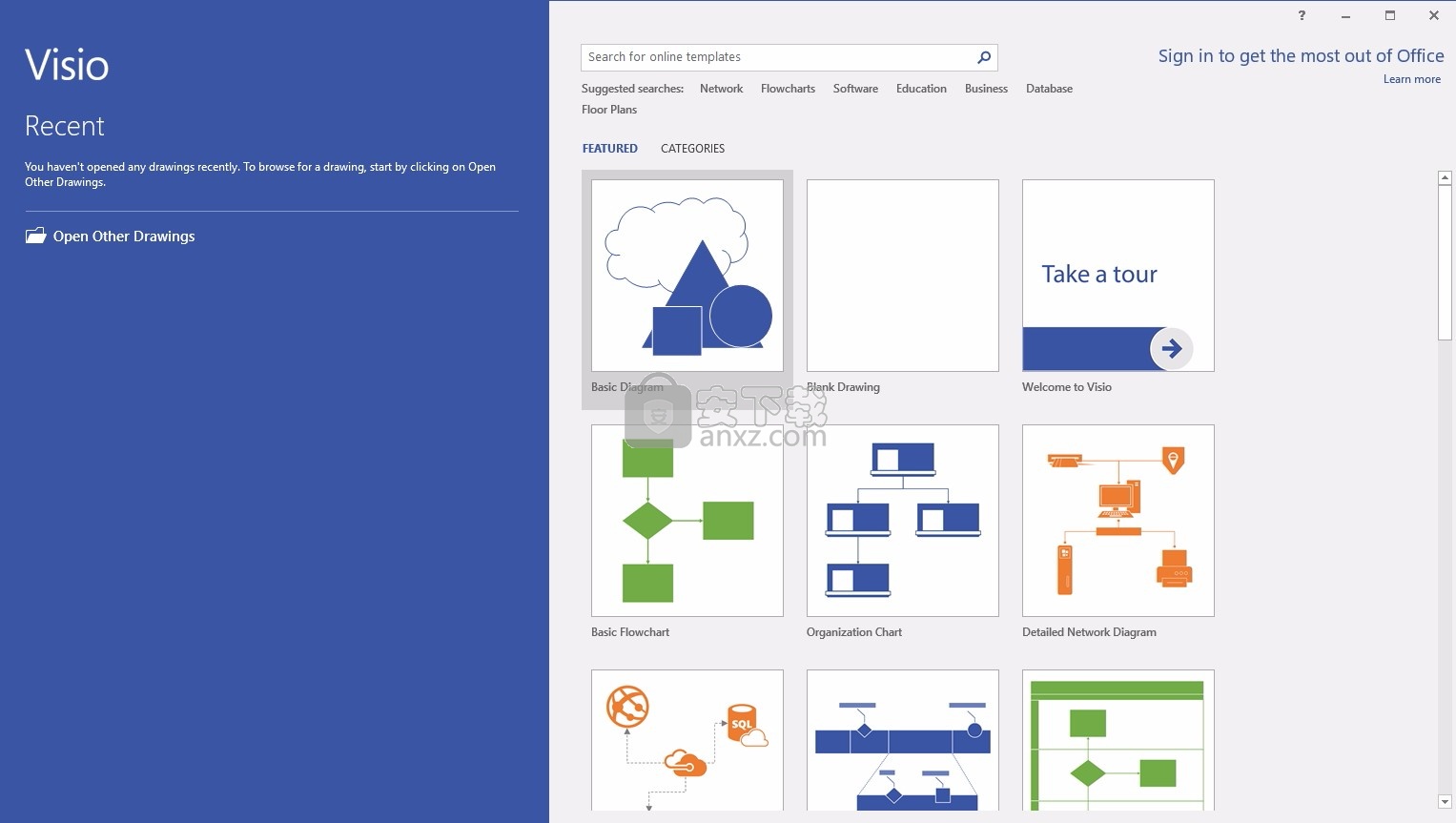Select the Blank Drawing thumbnail
1456x823 pixels.
pyautogui.click(x=903, y=276)
